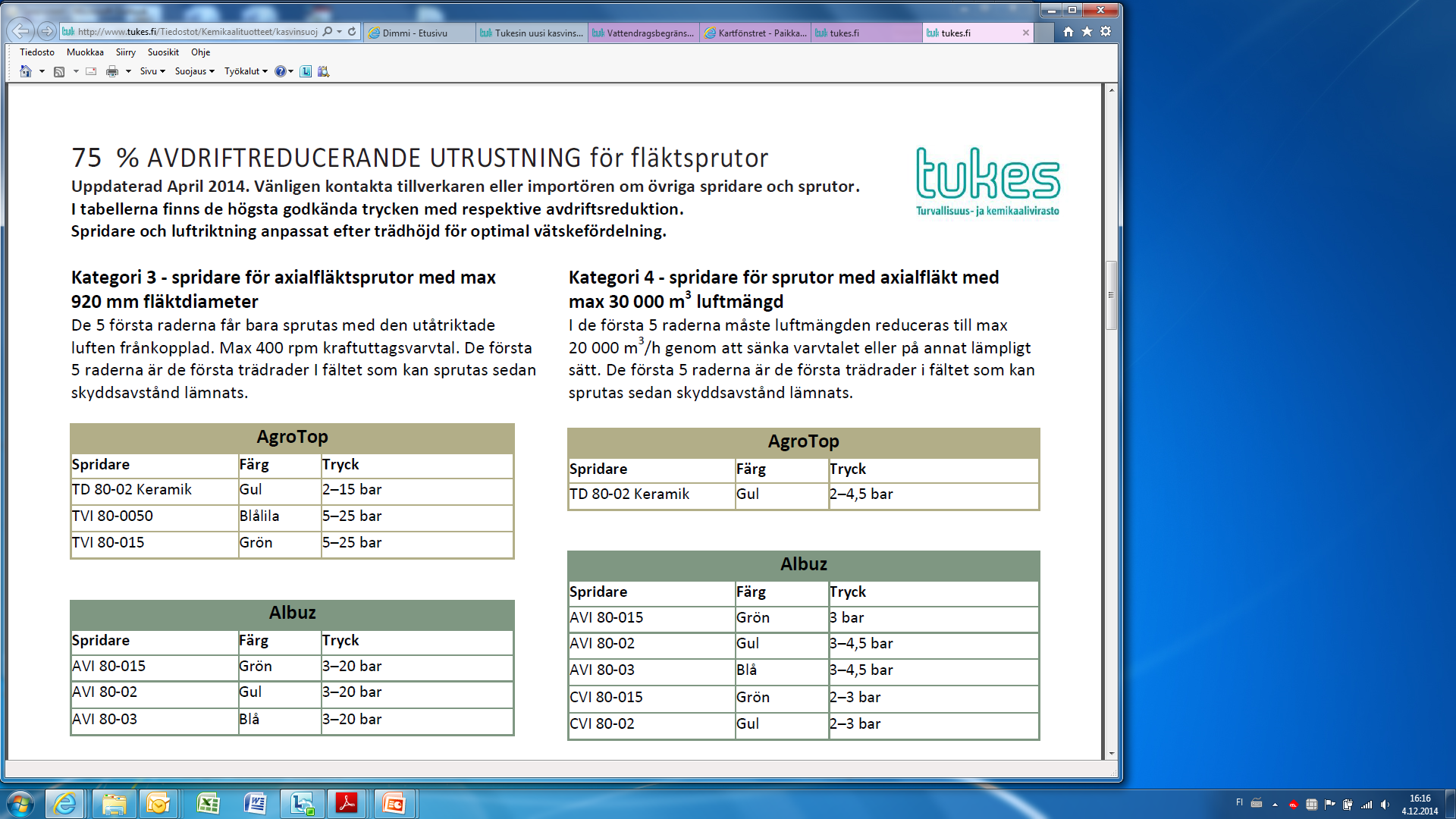Switch to the Vattendragsbegräns... tab
The height and width of the screenshot is (819, 1456).
[x=644, y=33]
